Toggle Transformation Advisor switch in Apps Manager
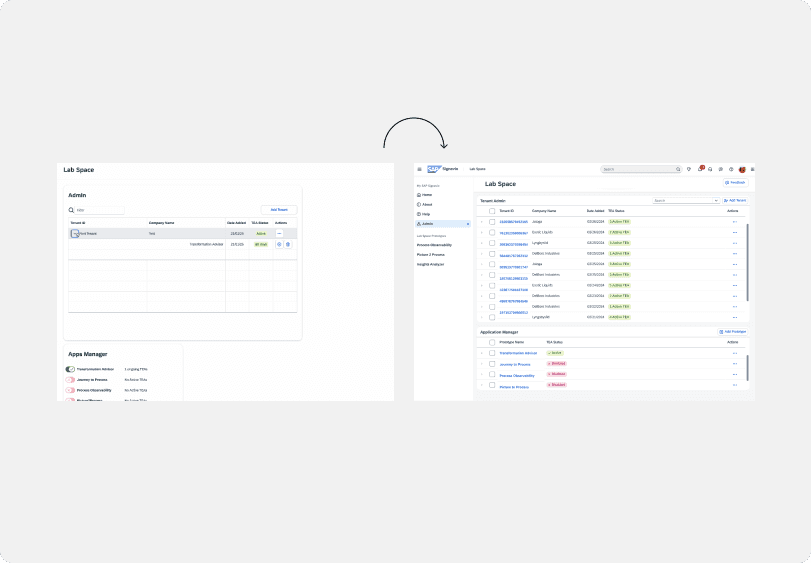The image size is (811, 563). coord(70,369)
